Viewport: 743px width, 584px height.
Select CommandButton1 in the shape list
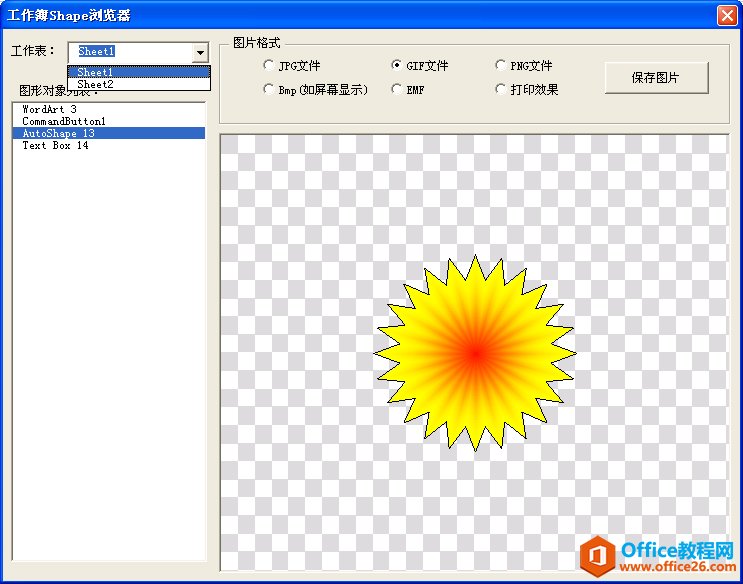click(109, 121)
